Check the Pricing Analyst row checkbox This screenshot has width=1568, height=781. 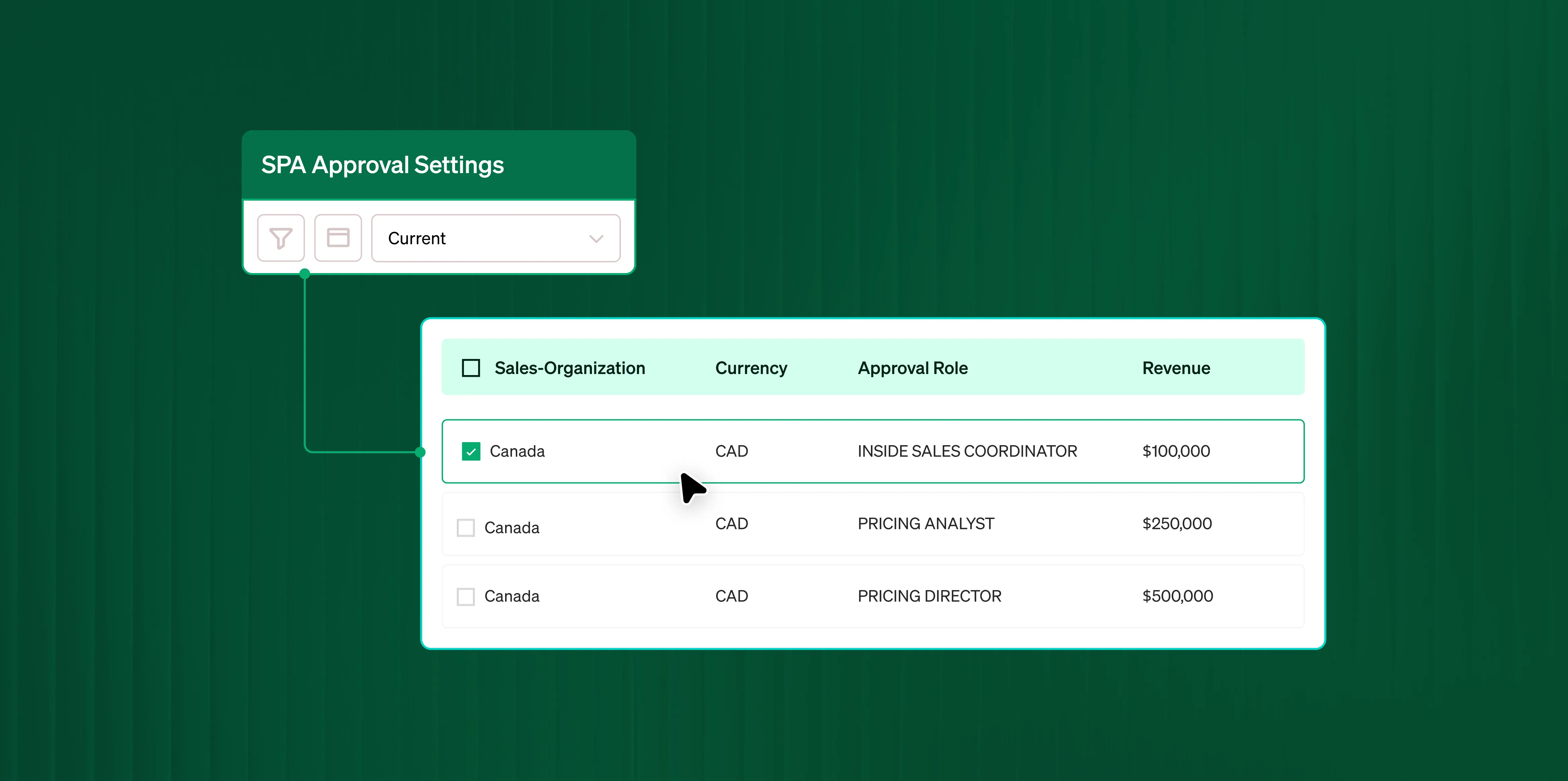point(465,527)
